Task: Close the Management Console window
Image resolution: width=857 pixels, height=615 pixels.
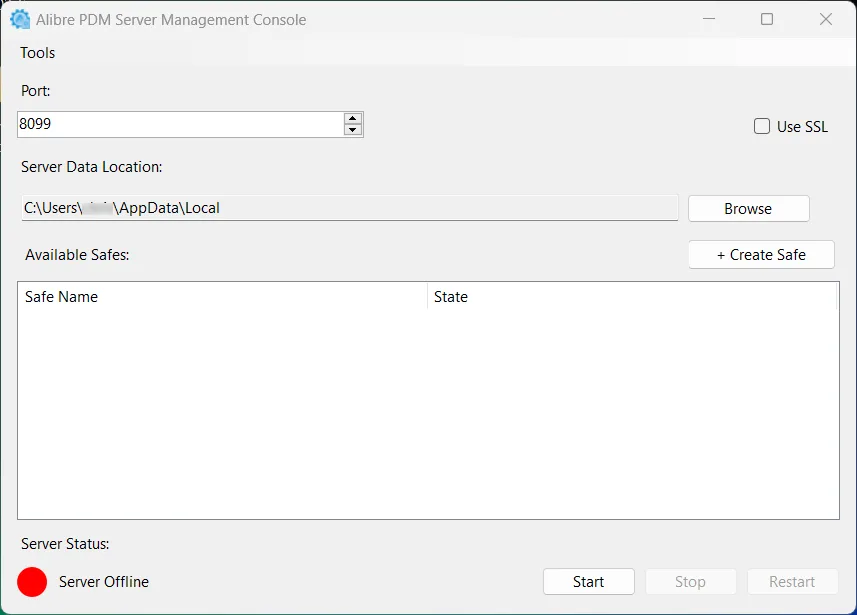Action: (x=826, y=19)
